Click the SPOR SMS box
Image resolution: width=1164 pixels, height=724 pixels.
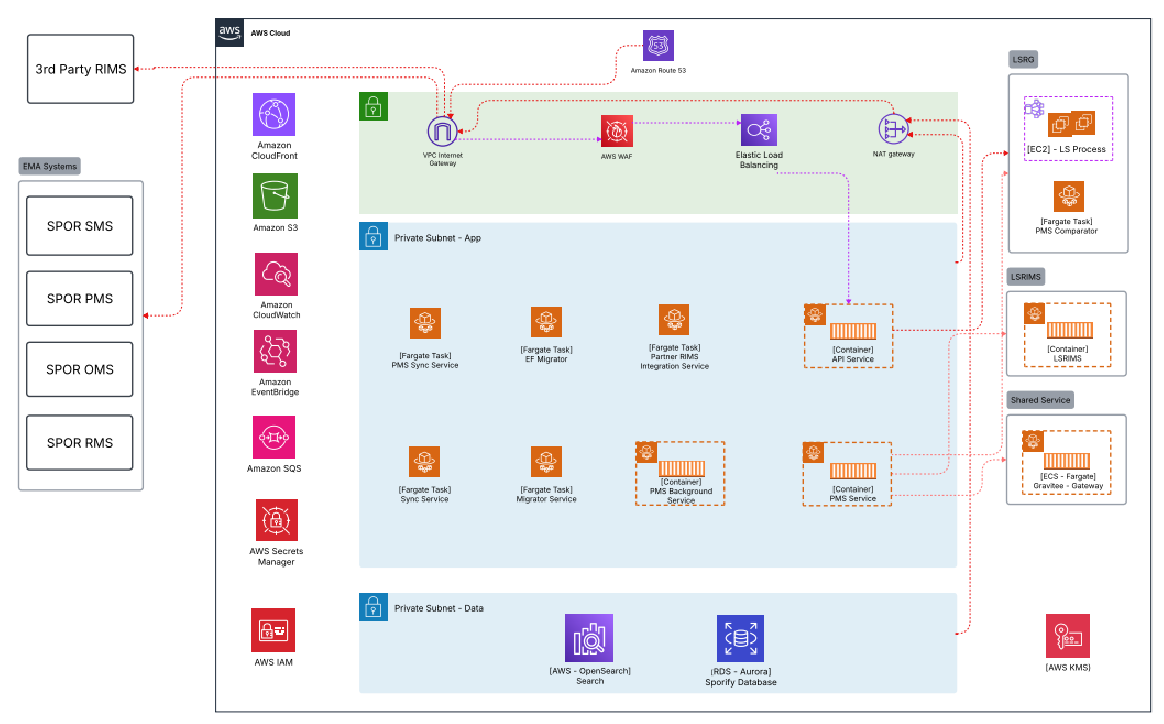click(79, 226)
